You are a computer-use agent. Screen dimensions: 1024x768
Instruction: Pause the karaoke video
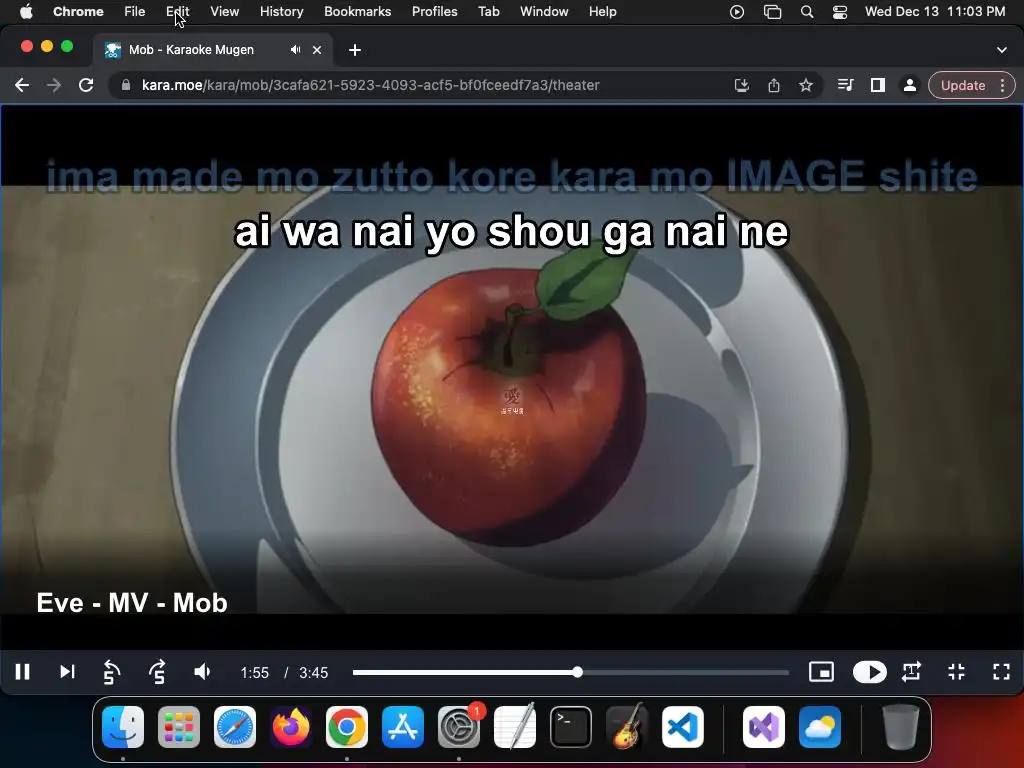click(23, 672)
